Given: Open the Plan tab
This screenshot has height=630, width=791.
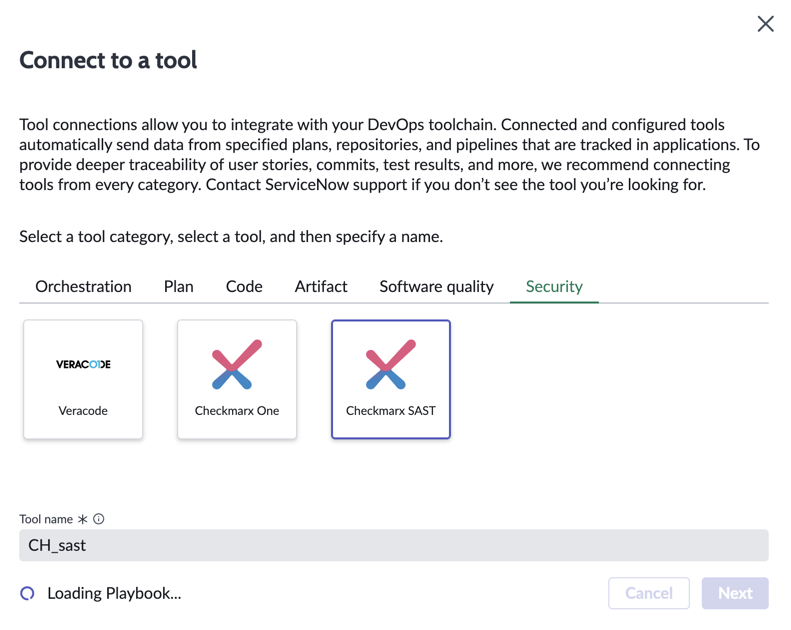Looking at the screenshot, I should (179, 287).
